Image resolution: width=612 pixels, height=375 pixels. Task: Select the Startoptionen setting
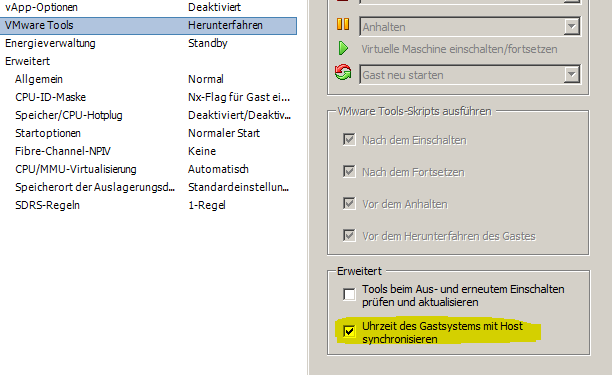pyautogui.click(x=148, y=133)
